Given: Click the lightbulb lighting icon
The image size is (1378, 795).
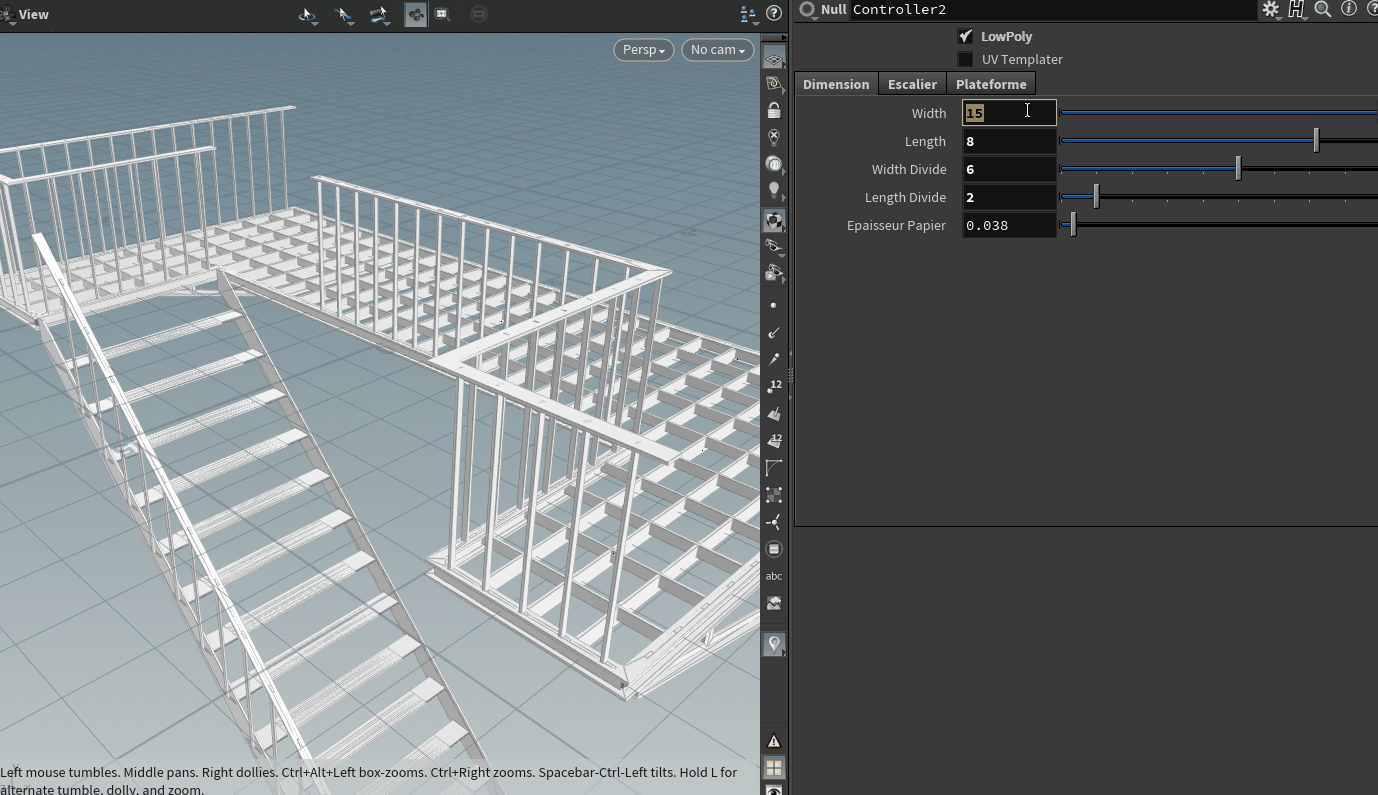Looking at the screenshot, I should [x=773, y=190].
